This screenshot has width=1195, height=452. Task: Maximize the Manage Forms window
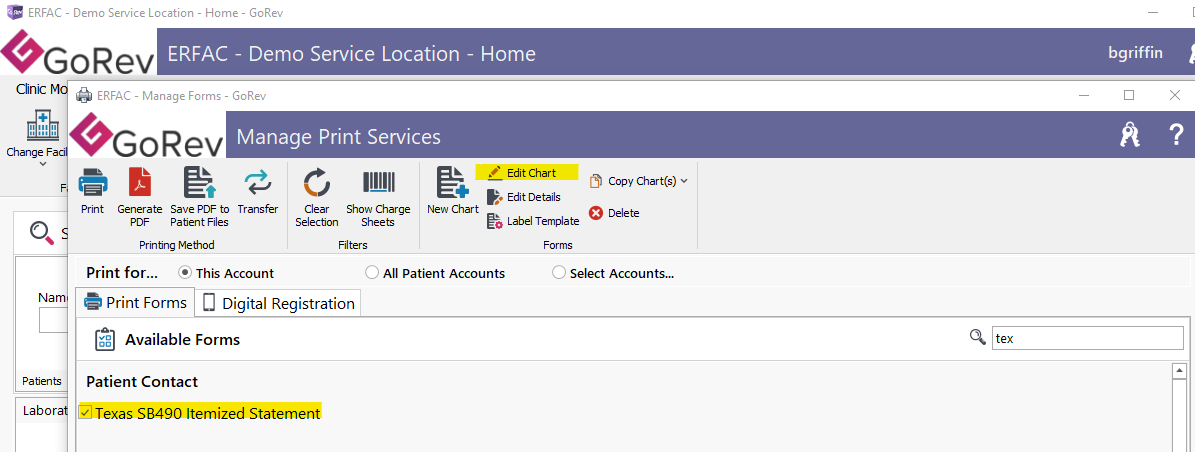point(1129,95)
